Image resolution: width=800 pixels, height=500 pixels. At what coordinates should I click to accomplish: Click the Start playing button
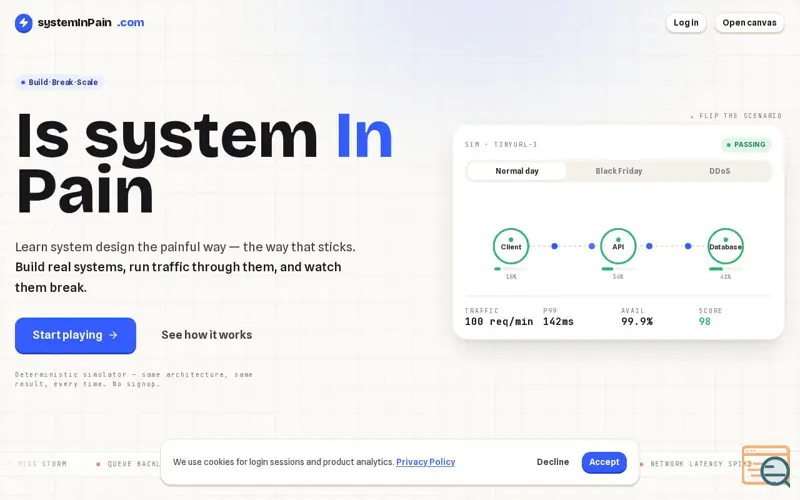76,335
